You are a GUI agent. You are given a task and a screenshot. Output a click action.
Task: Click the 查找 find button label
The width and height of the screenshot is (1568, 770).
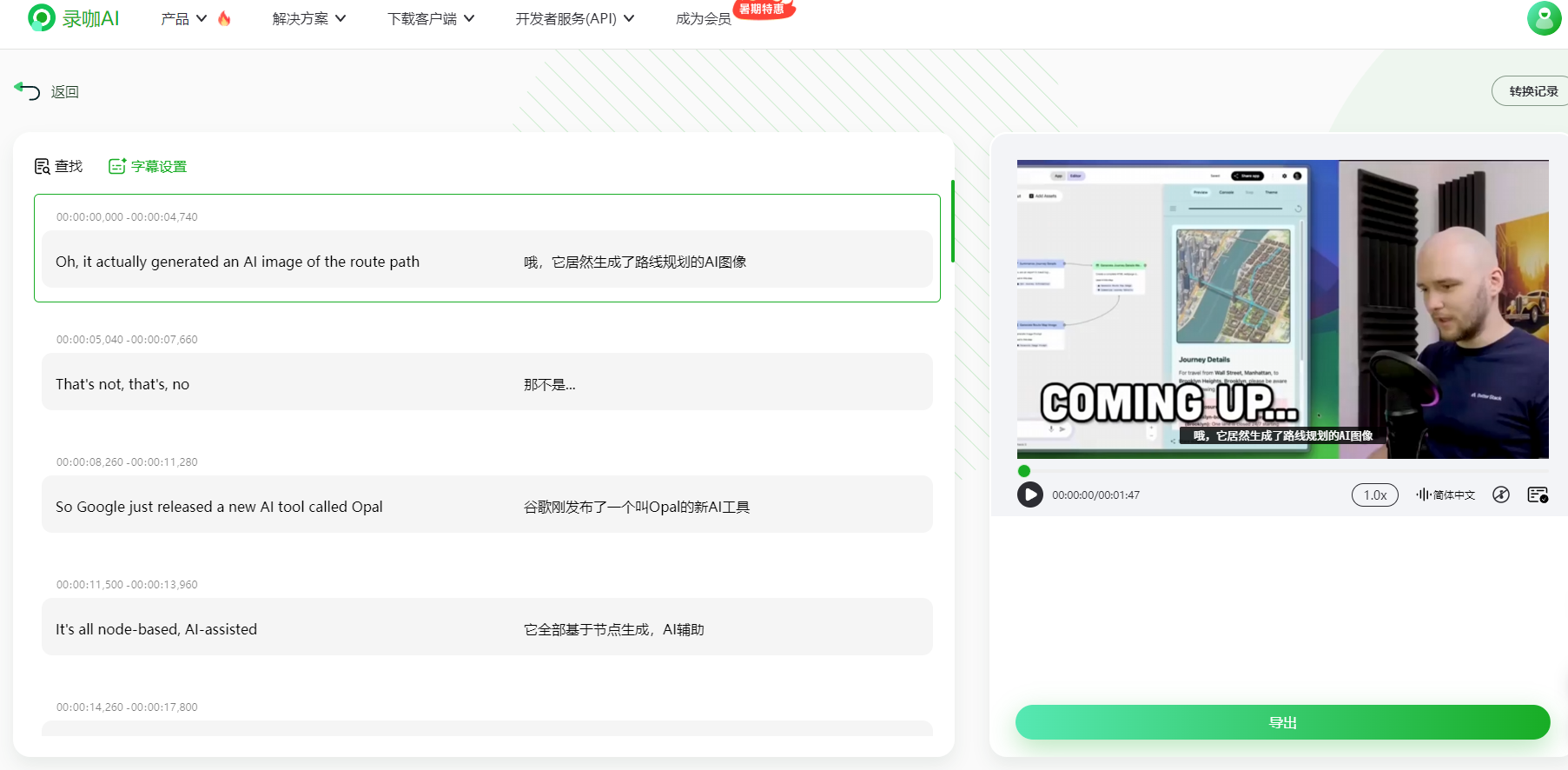[x=69, y=166]
